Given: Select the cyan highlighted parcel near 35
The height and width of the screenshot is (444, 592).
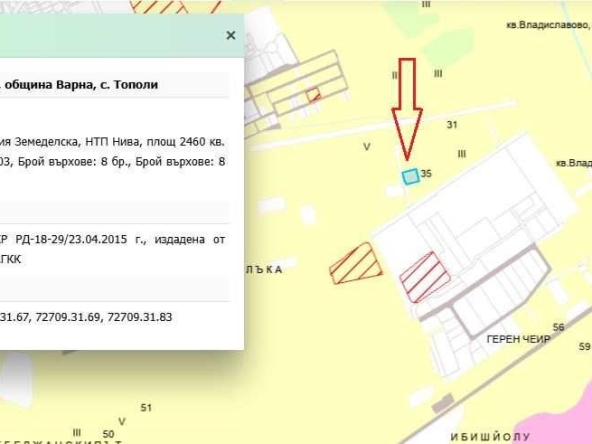Looking at the screenshot, I should (x=410, y=176).
